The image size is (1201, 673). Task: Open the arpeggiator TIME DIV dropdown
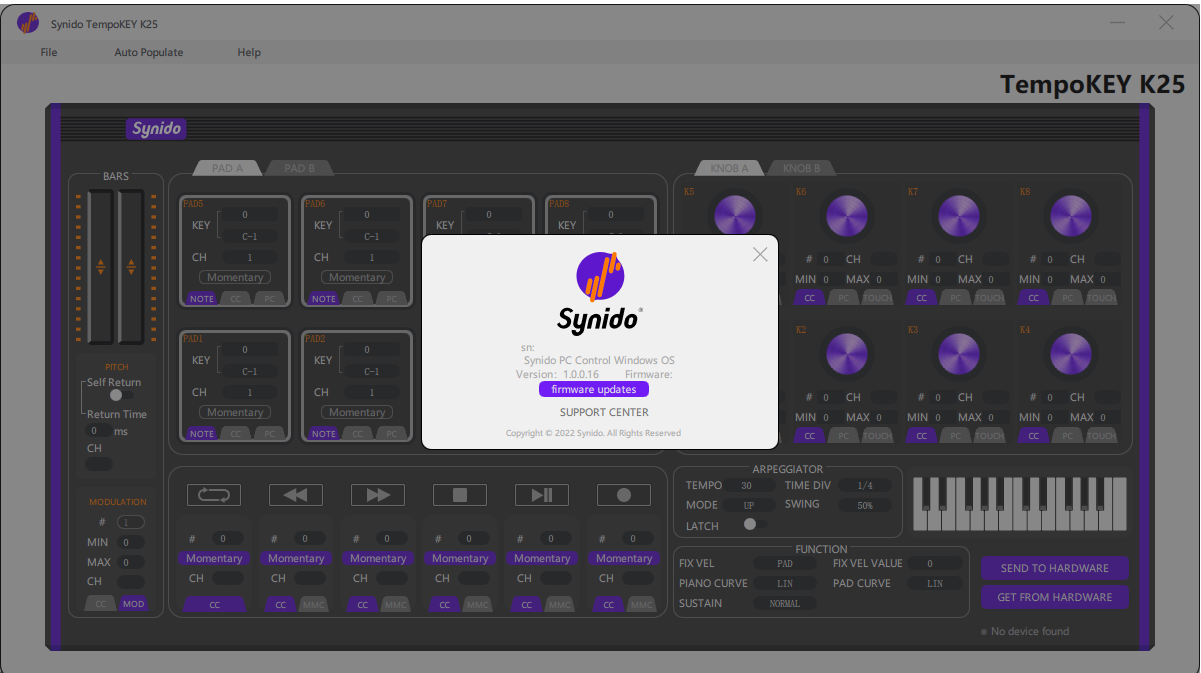(x=864, y=485)
